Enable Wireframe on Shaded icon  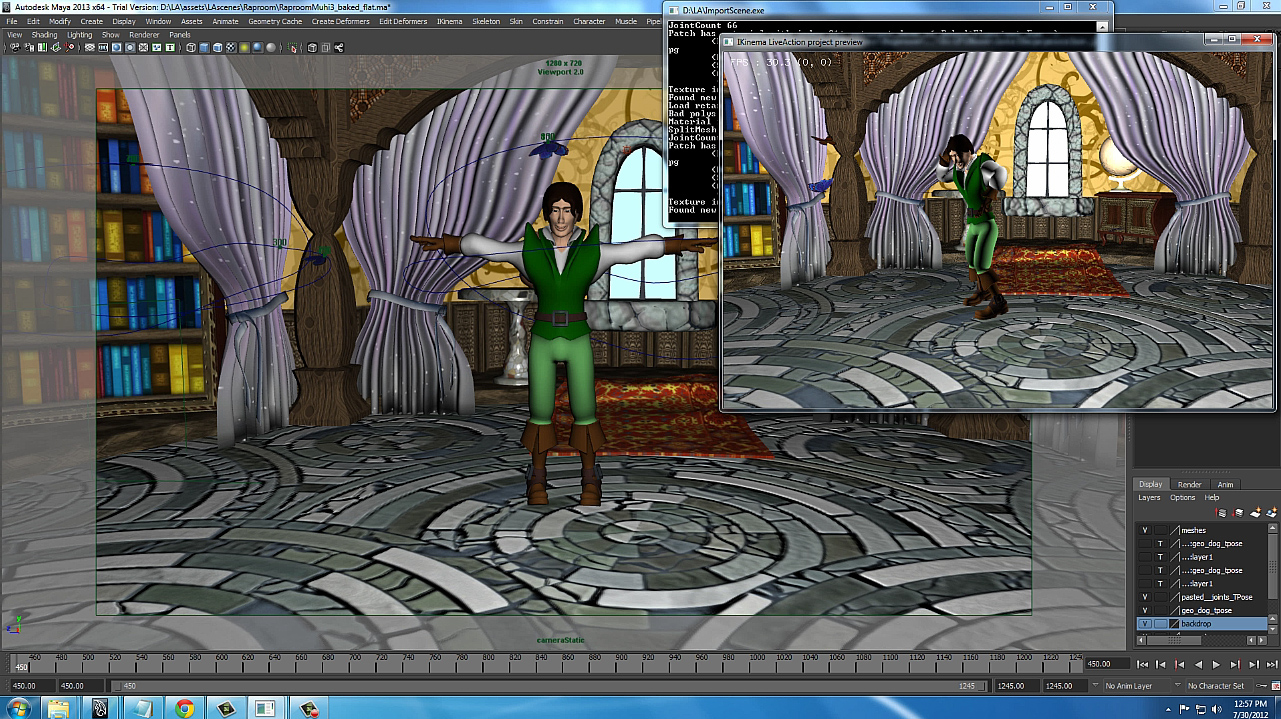(218, 47)
